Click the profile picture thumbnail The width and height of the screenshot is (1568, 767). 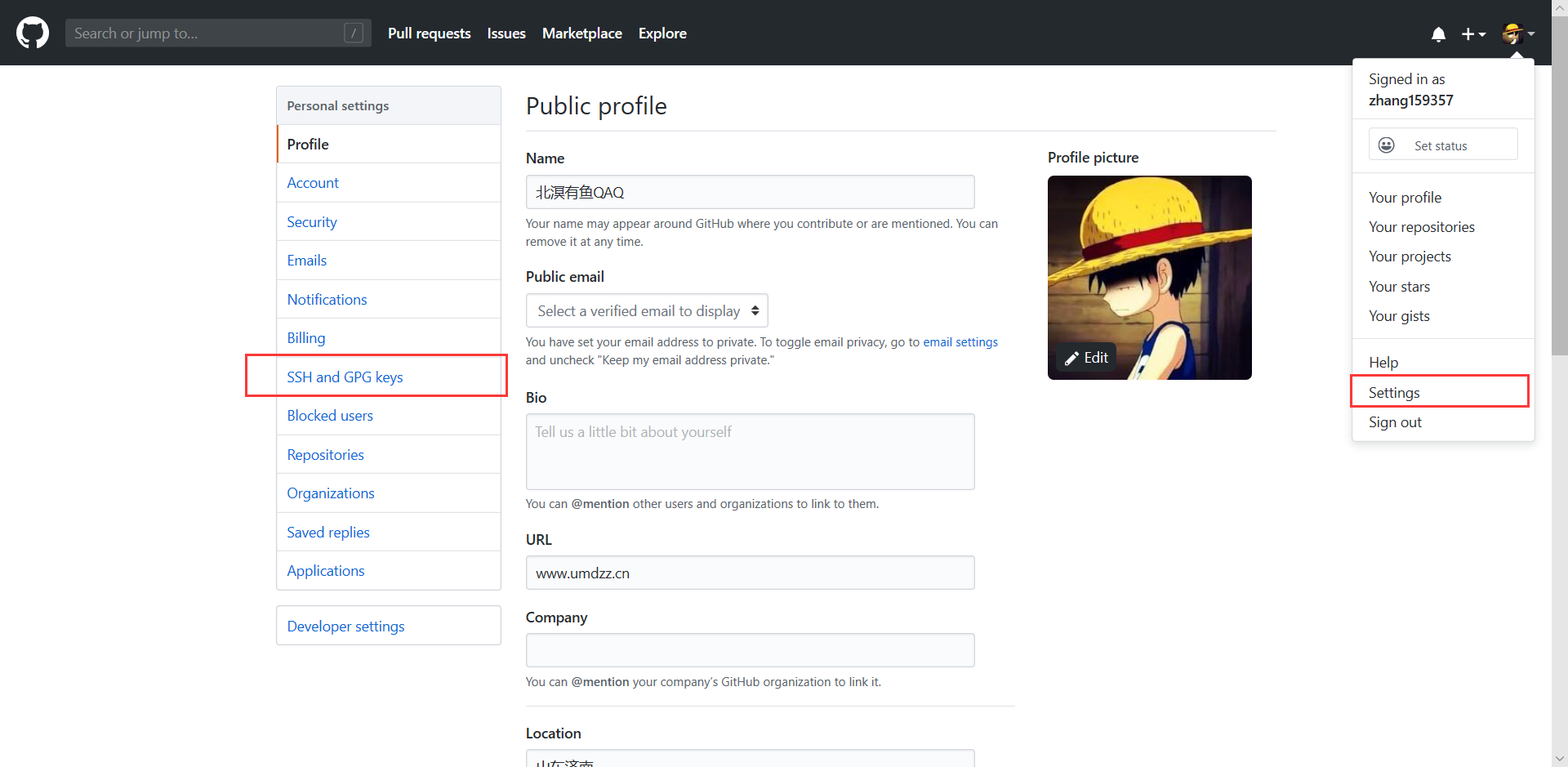pos(1150,278)
